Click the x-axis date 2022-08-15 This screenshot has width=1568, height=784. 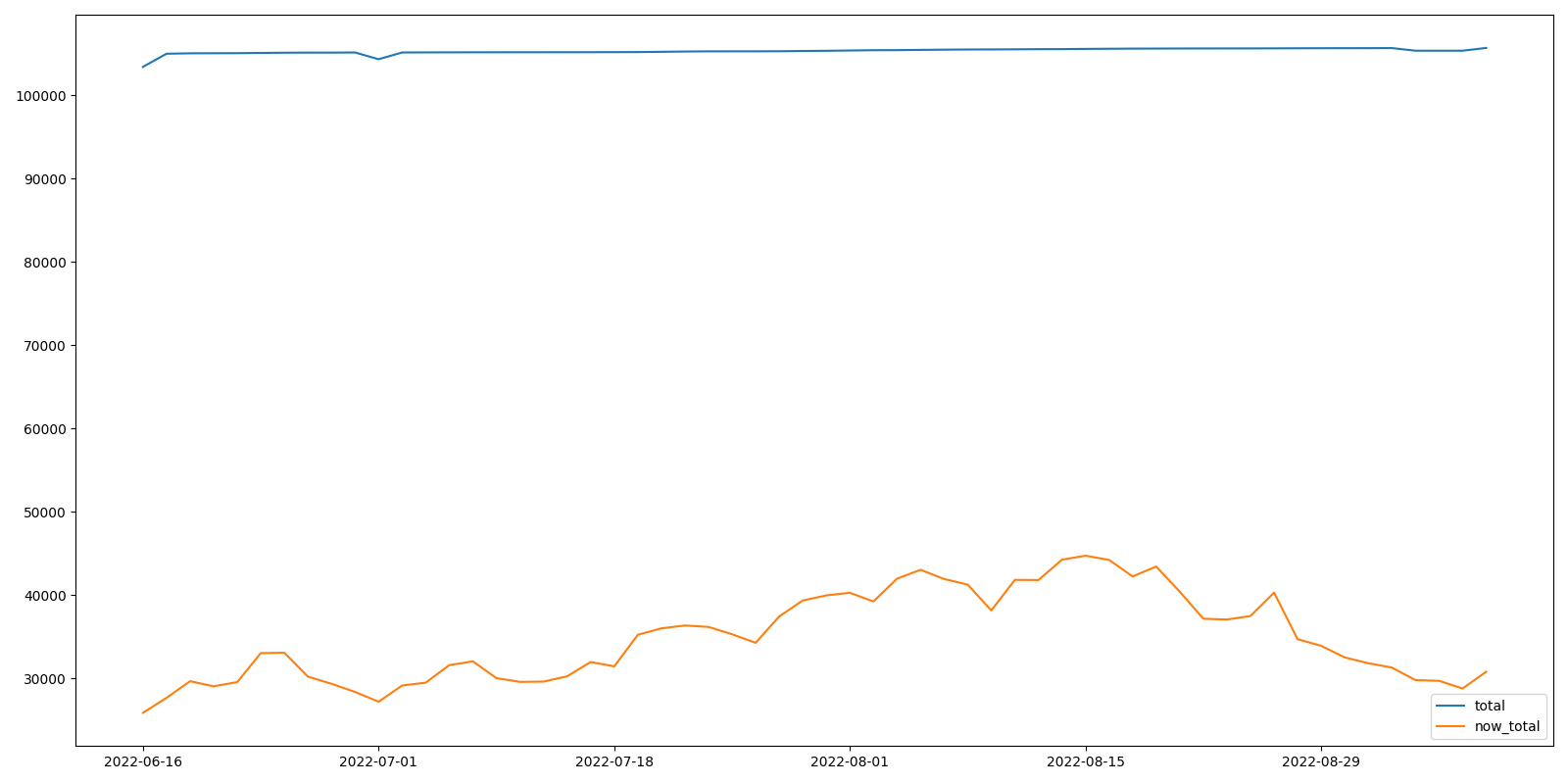[1085, 761]
